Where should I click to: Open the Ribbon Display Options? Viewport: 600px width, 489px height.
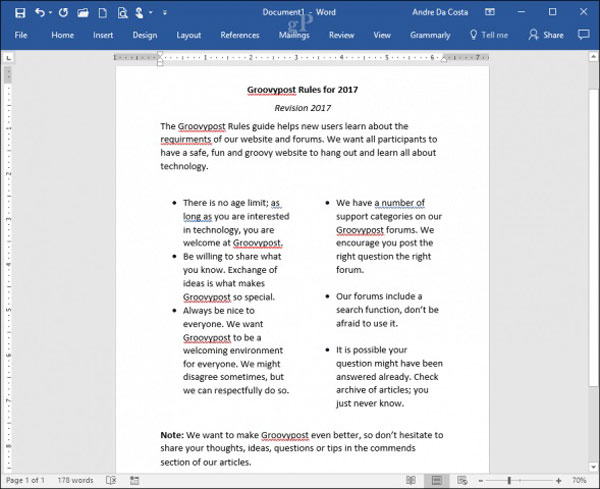[x=490, y=12]
